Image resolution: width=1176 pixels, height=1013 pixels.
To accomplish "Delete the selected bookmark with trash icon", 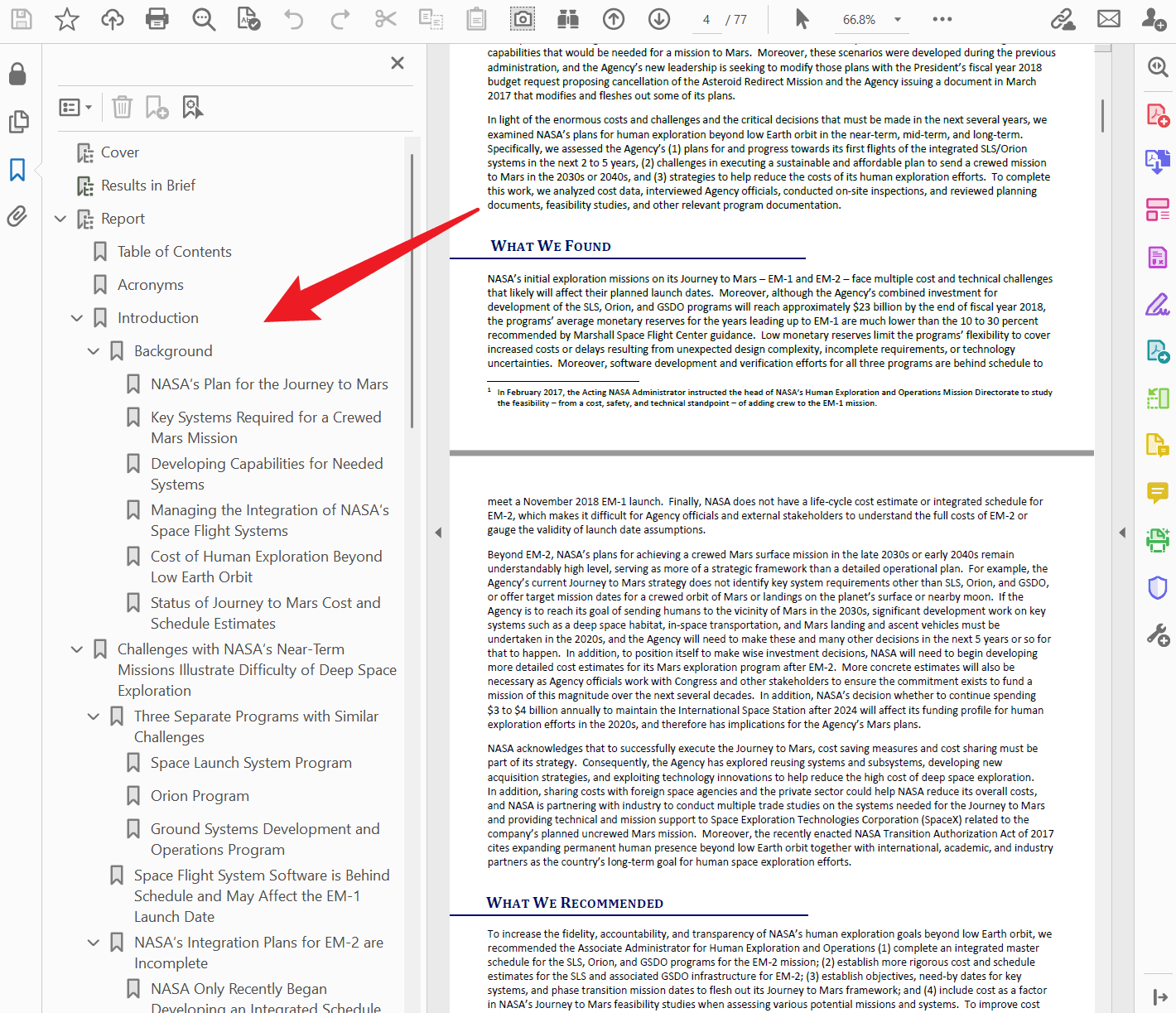I will coord(122,107).
